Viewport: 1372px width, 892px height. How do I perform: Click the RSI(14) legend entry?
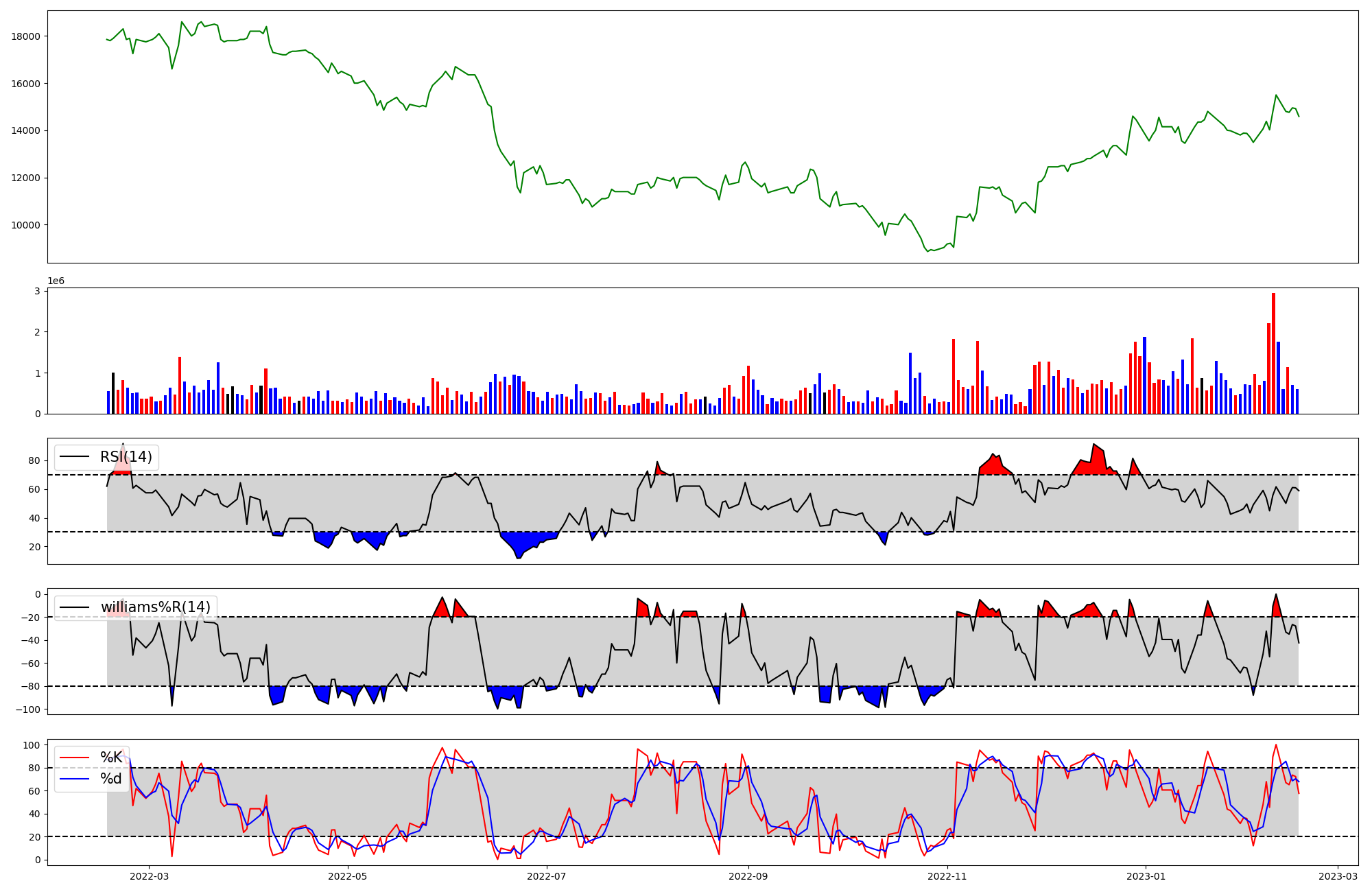tap(126, 457)
